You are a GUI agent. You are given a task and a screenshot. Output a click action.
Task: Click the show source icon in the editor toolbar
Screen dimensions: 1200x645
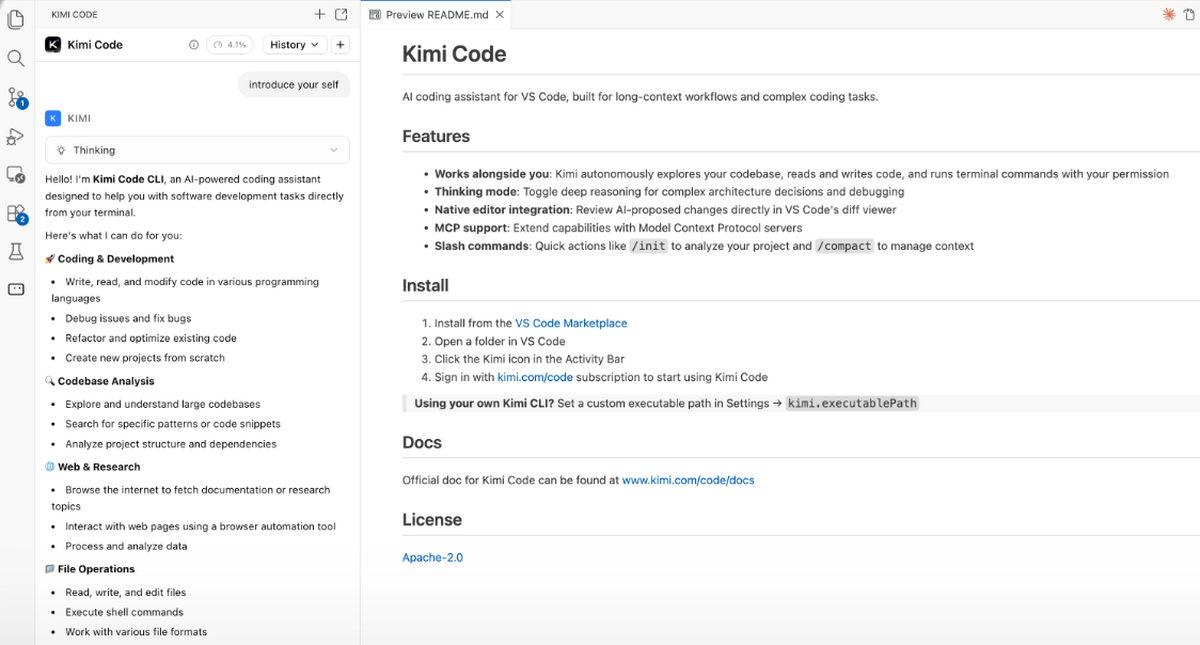point(1189,15)
